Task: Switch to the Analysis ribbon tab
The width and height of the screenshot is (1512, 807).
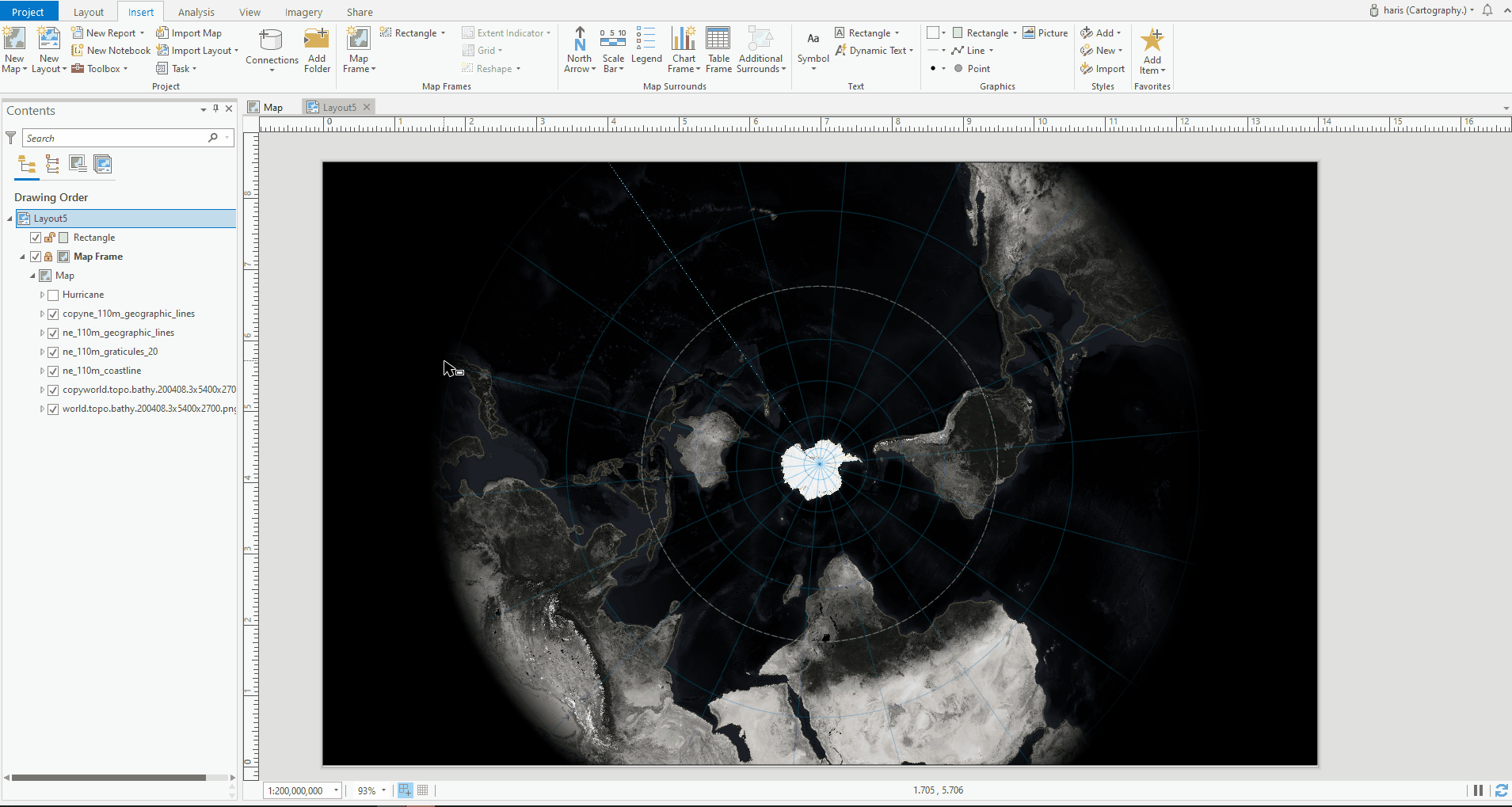Action: (196, 12)
